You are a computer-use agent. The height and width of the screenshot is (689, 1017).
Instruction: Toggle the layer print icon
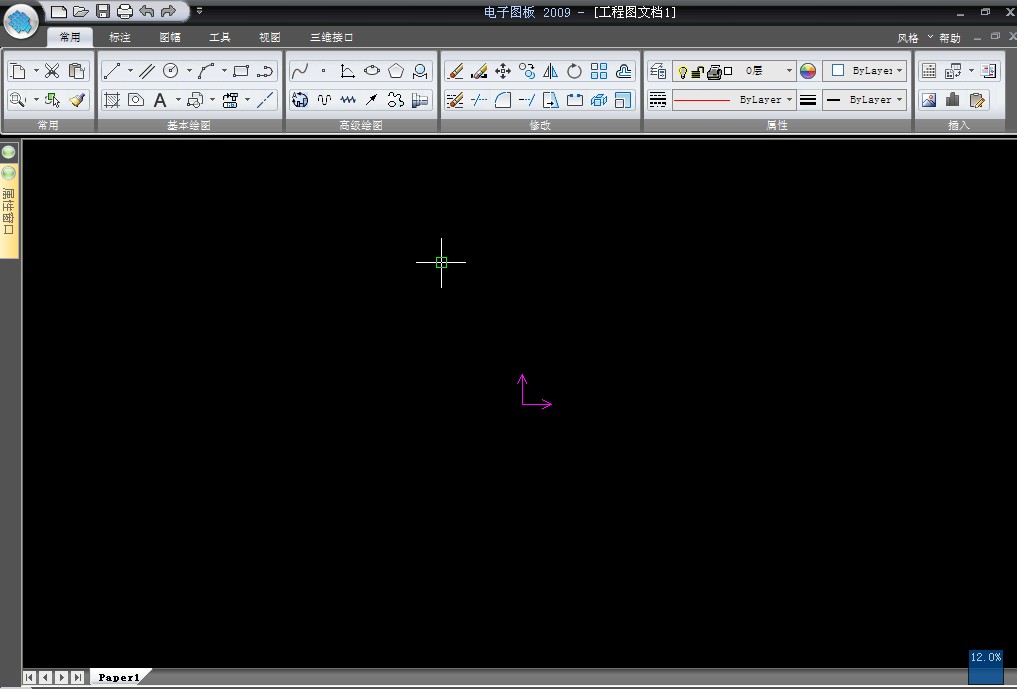[x=714, y=72]
